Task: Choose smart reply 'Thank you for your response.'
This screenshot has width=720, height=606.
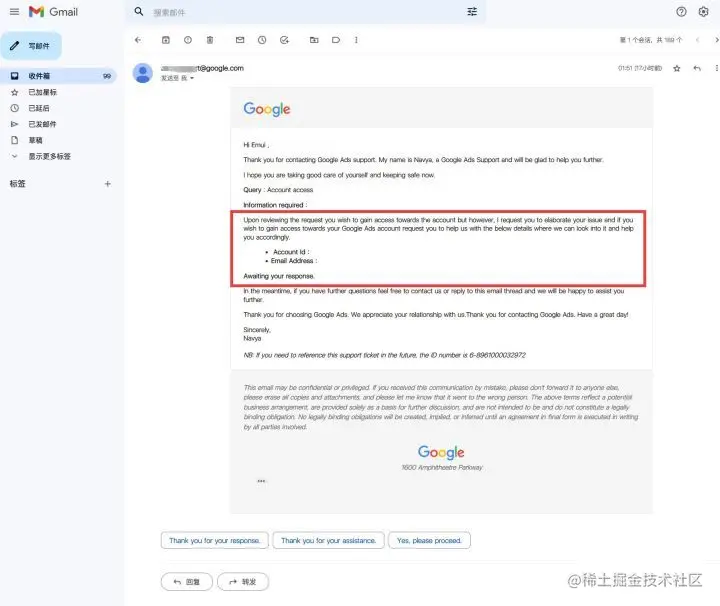Action: 214,540
